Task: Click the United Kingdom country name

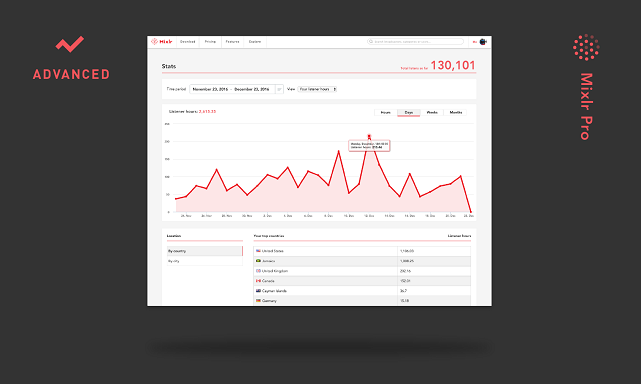Action: pos(275,271)
